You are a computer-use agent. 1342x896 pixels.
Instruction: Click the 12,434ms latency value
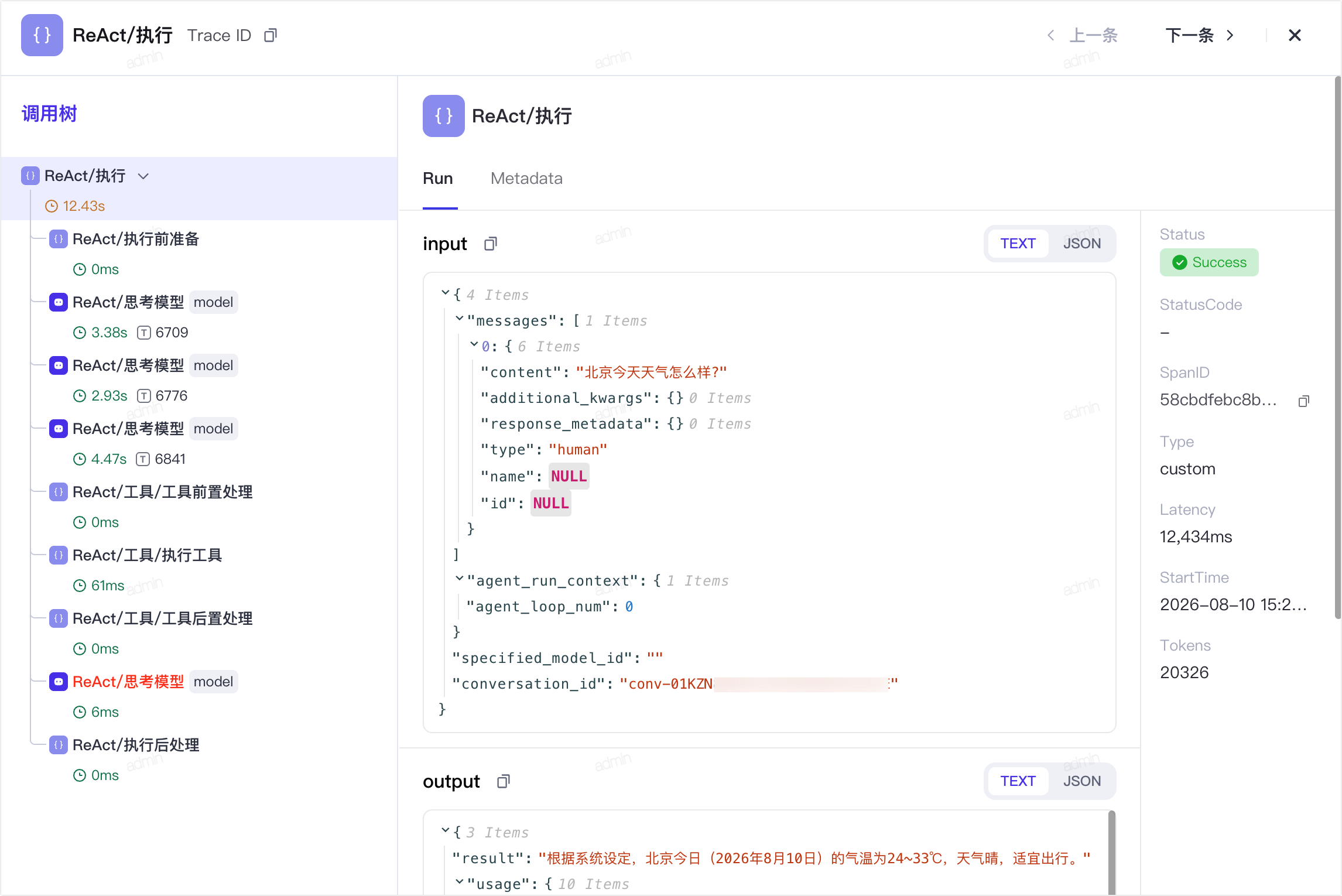[1196, 537]
